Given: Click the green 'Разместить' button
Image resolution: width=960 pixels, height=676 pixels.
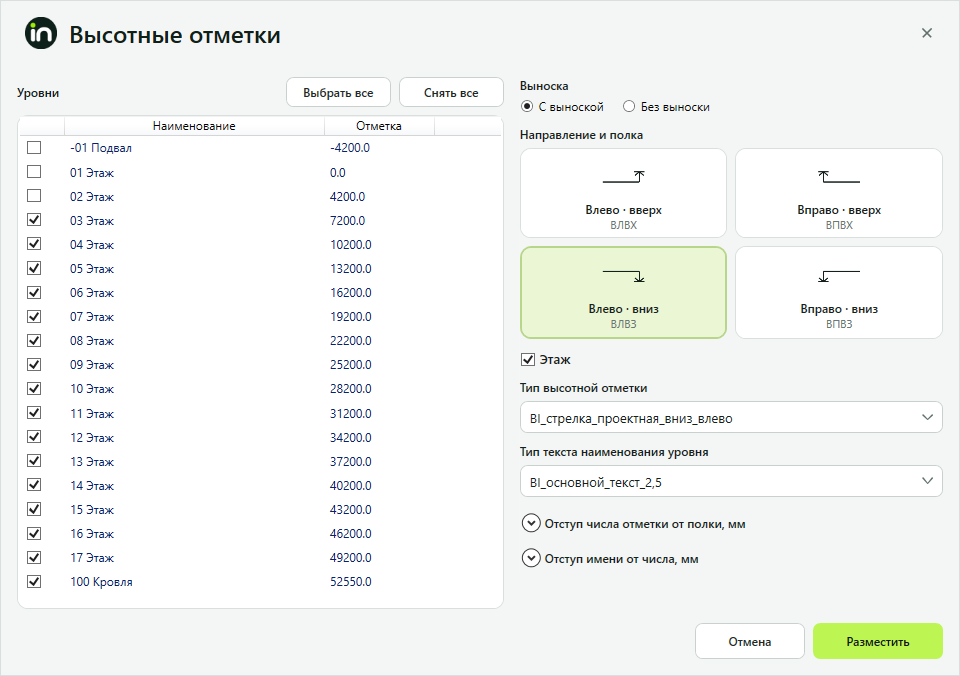Looking at the screenshot, I should (x=877, y=641).
